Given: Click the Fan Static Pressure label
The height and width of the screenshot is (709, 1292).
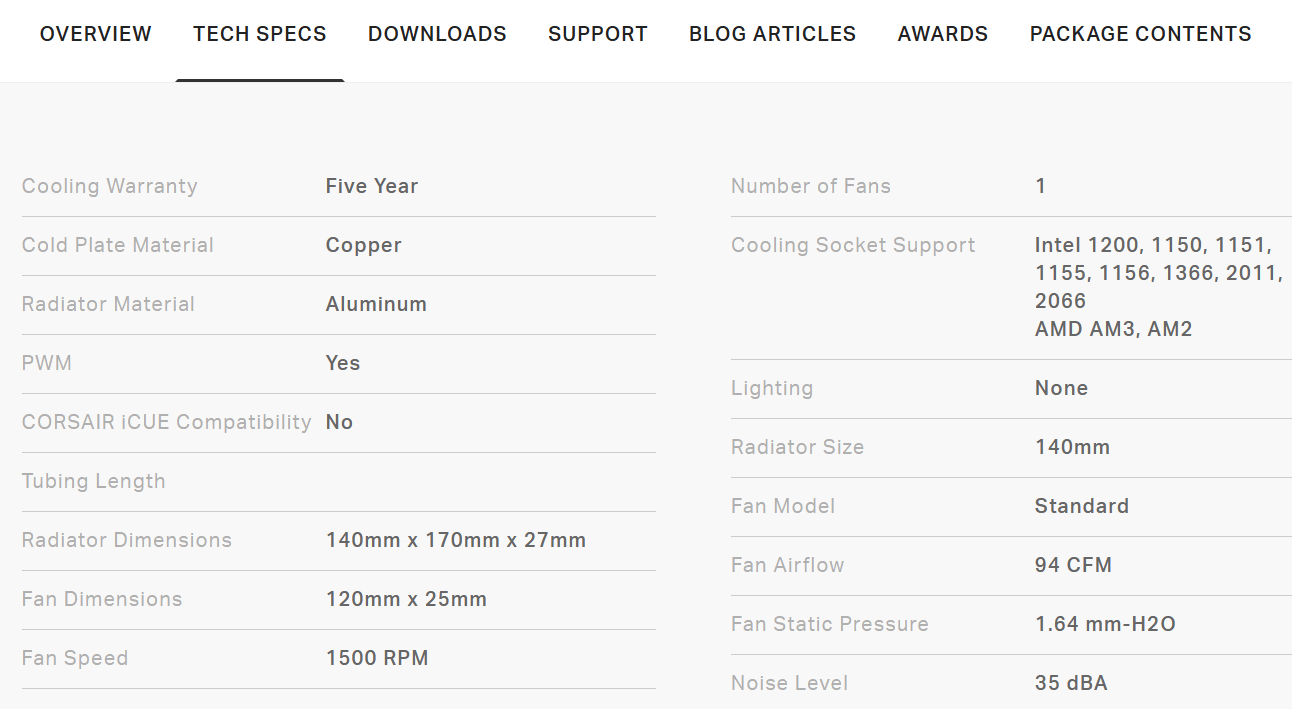Looking at the screenshot, I should (830, 624).
